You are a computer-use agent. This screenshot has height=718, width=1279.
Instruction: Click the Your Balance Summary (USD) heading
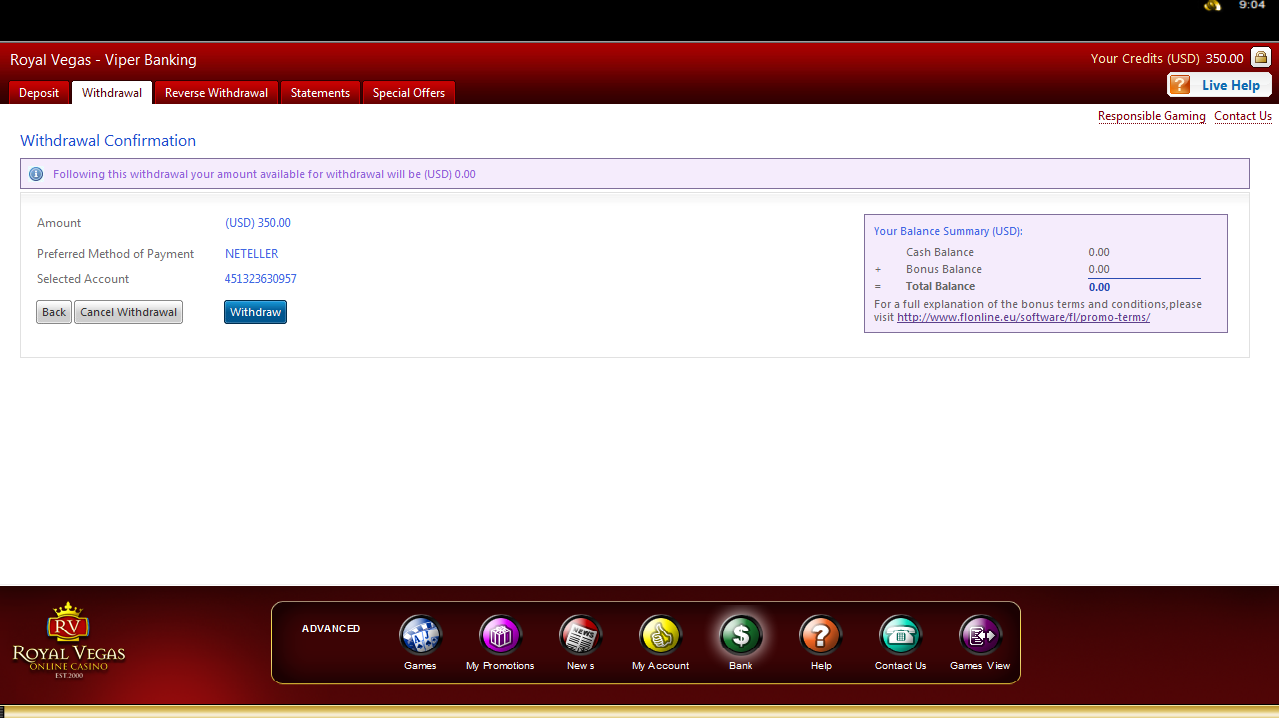pos(948,231)
